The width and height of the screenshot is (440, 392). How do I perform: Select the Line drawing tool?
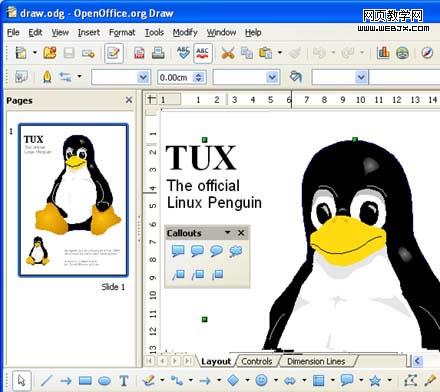[46, 380]
